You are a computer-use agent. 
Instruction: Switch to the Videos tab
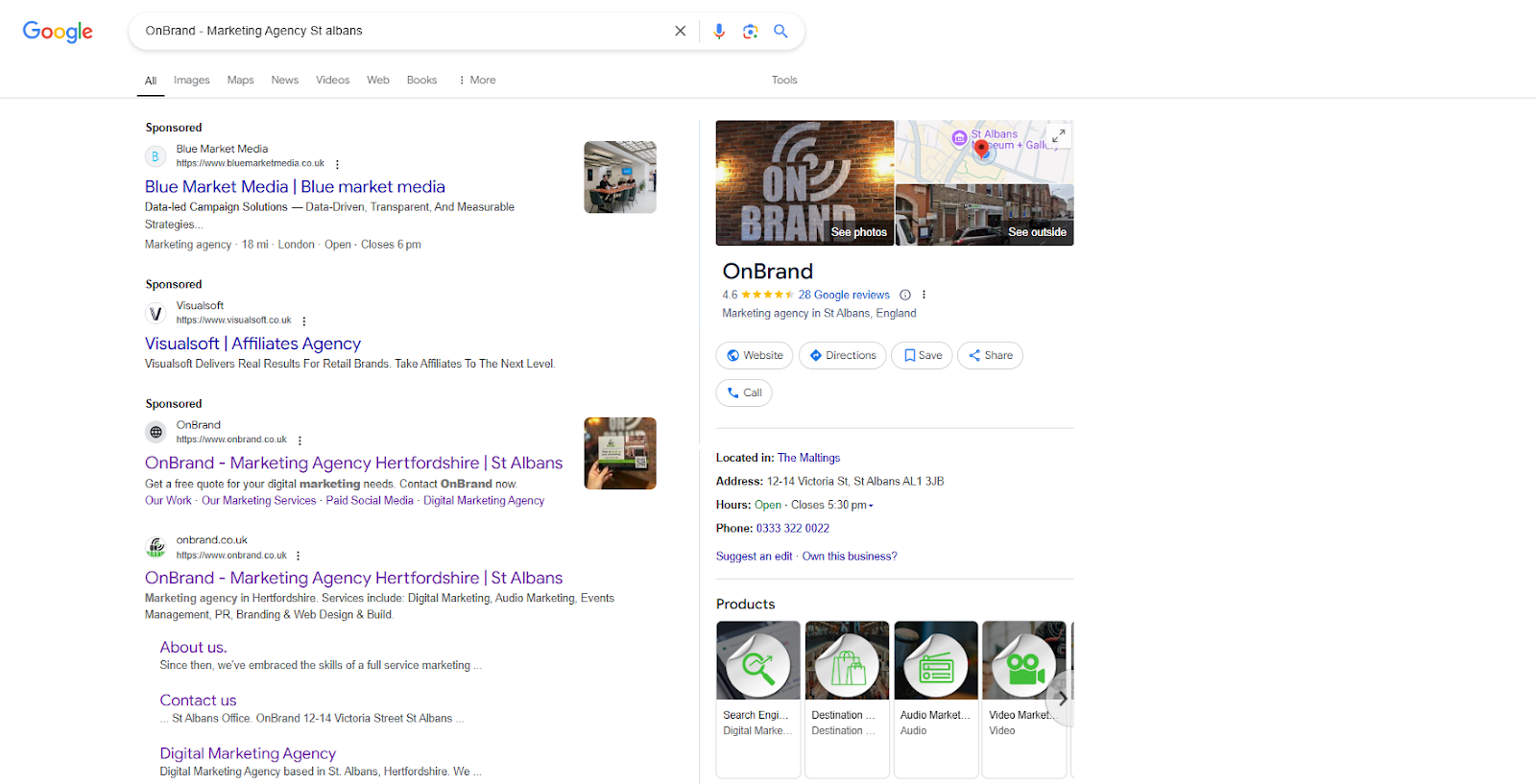332,80
